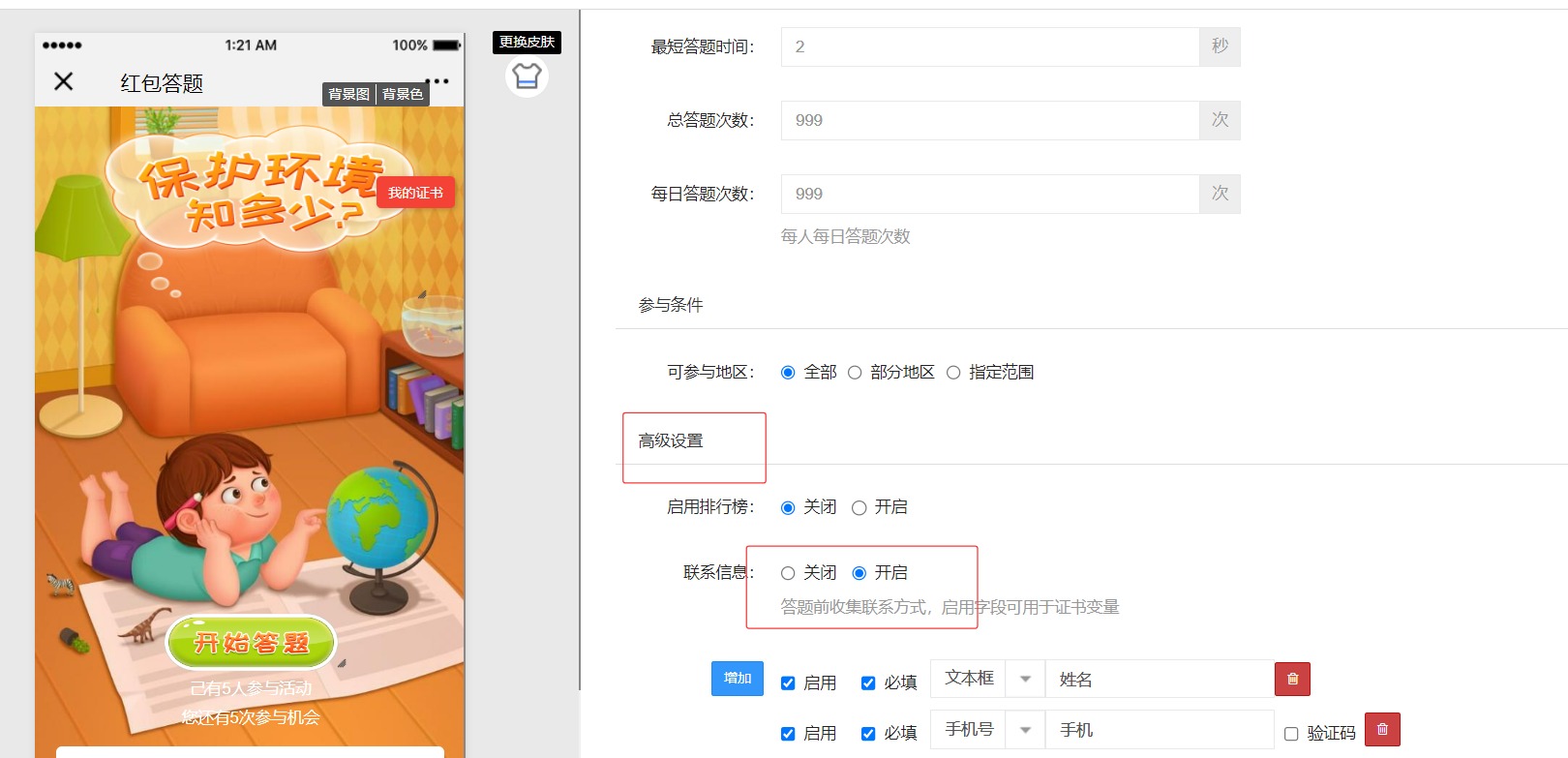Set 启用排行榜 to 开启
This screenshot has width=1568, height=758.
[859, 508]
